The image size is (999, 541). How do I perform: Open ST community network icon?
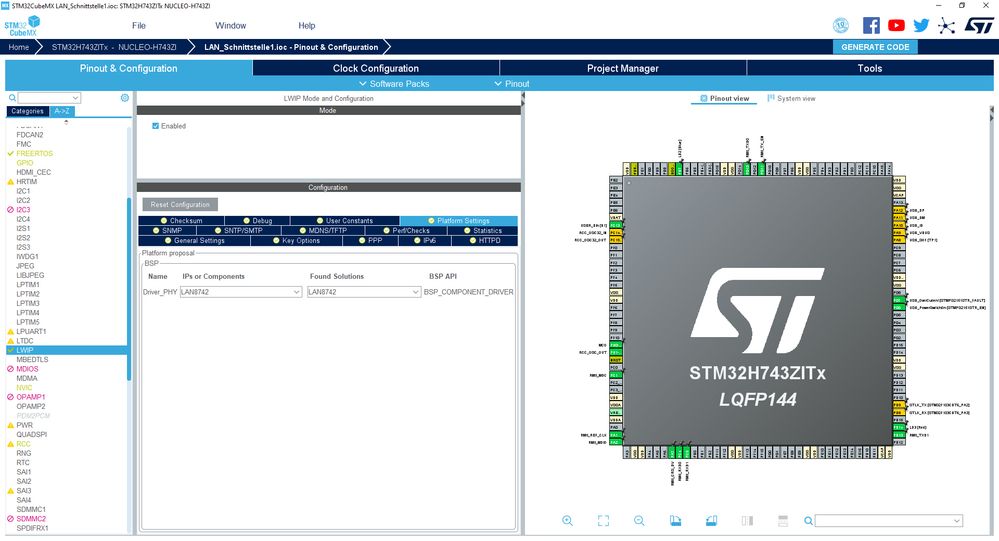click(947, 25)
